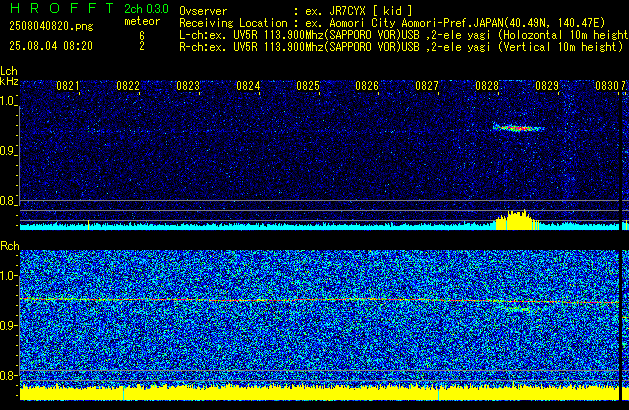Click the HROFFT title text

coord(61,8)
